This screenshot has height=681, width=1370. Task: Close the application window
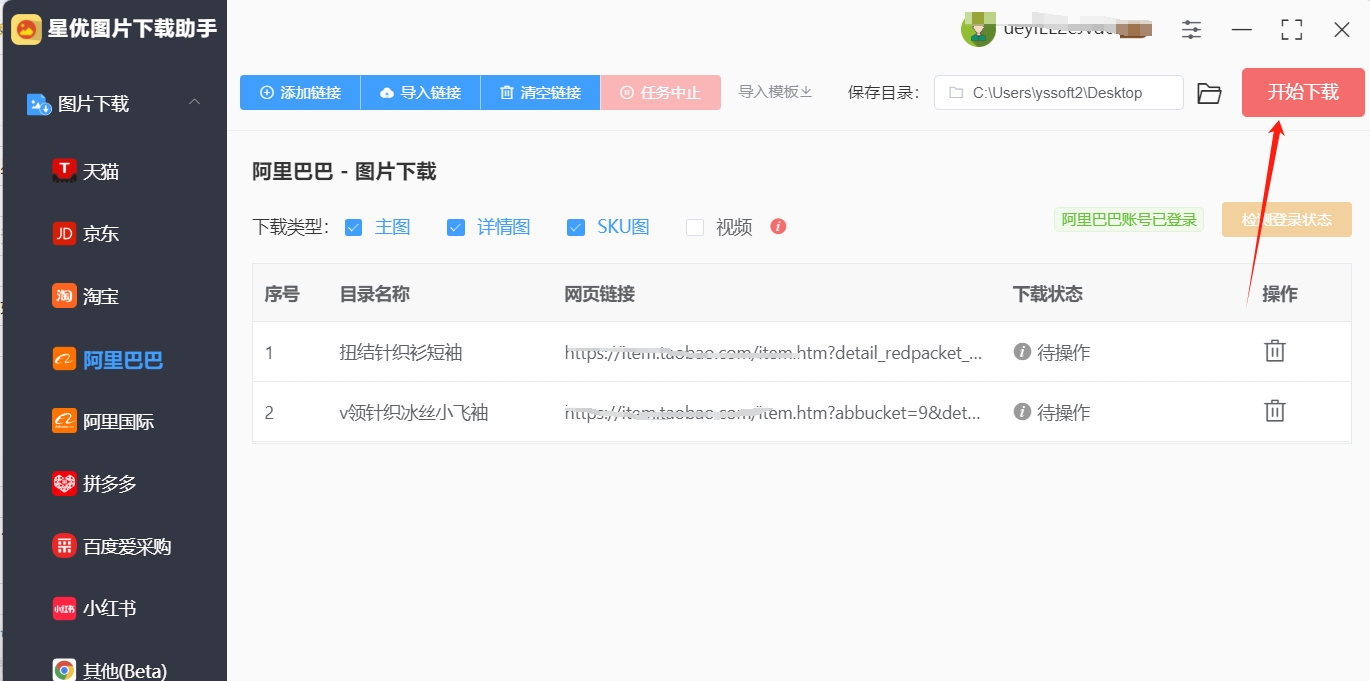coord(1342,30)
